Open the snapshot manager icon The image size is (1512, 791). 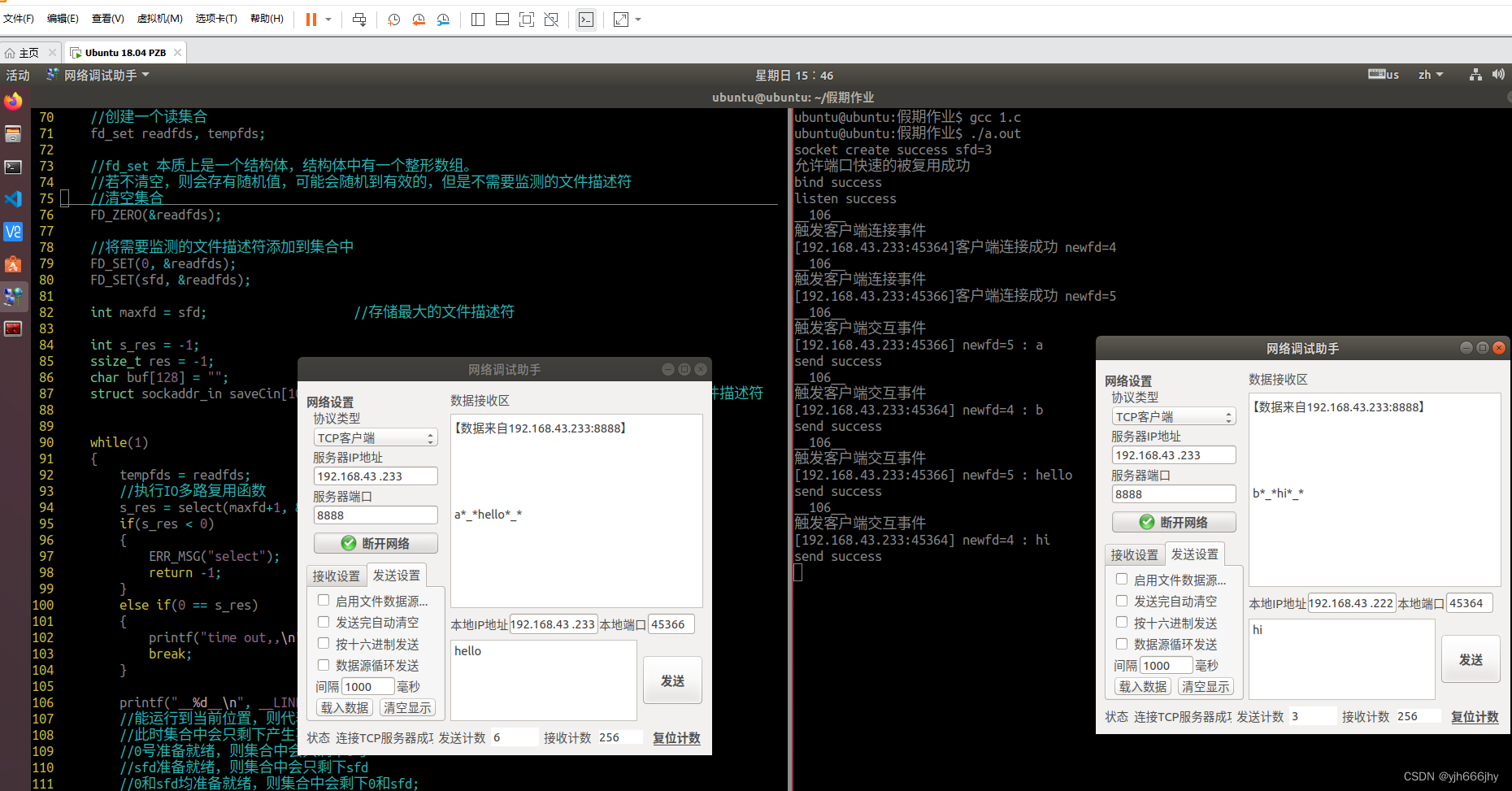(x=443, y=20)
